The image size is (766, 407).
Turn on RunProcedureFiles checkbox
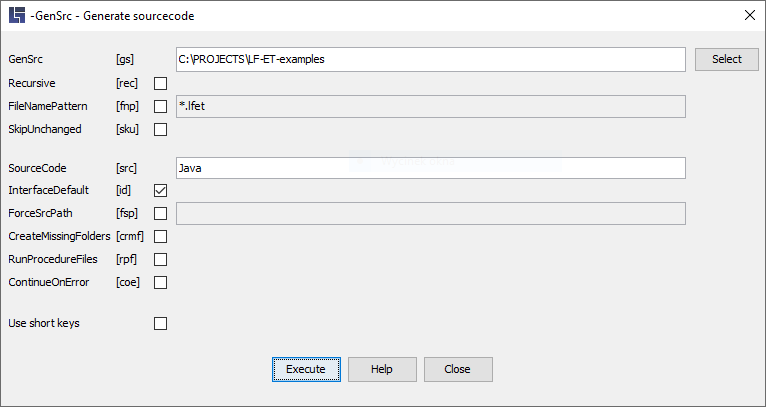tap(160, 259)
